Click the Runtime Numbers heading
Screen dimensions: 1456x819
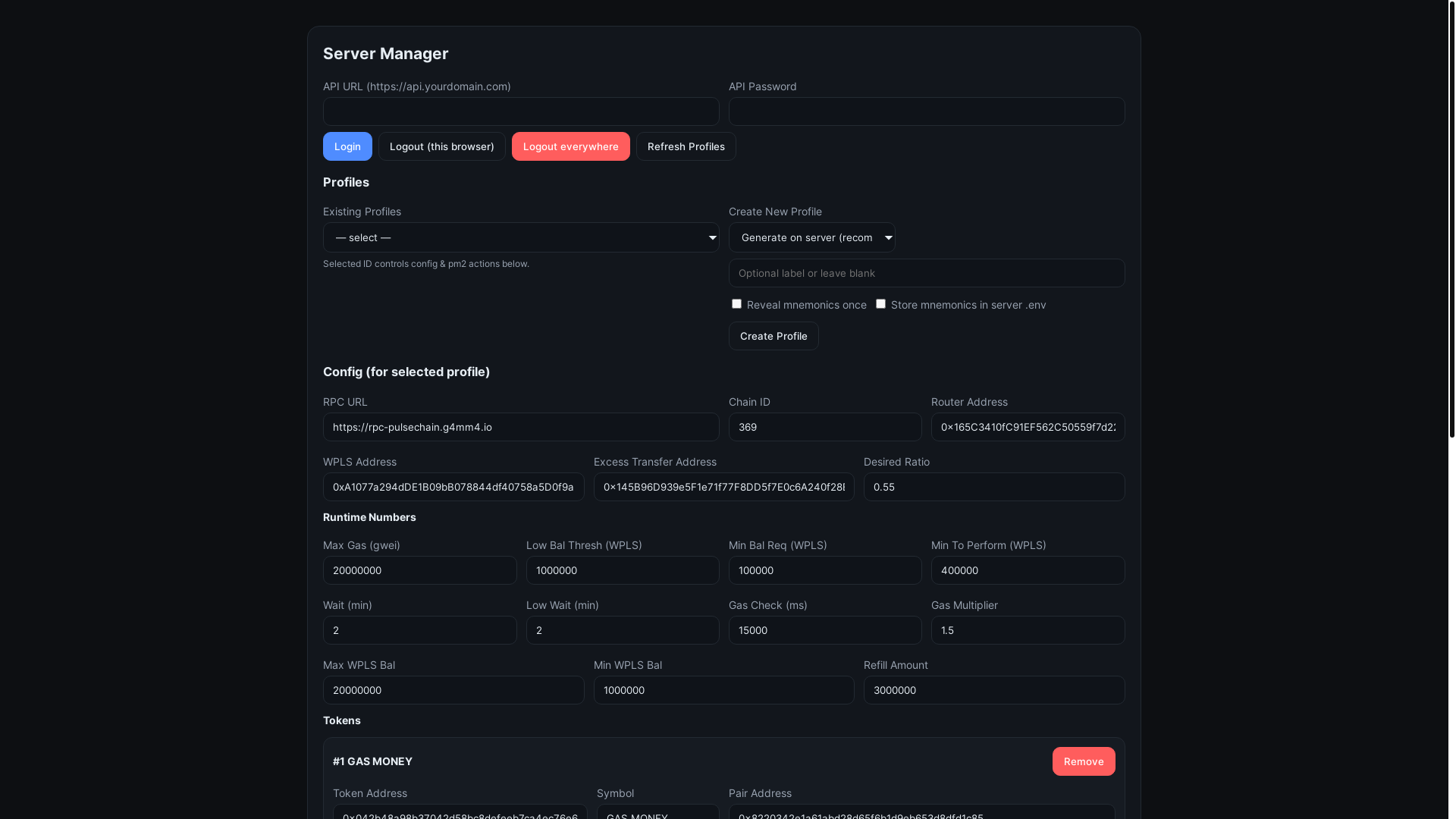[x=369, y=517]
